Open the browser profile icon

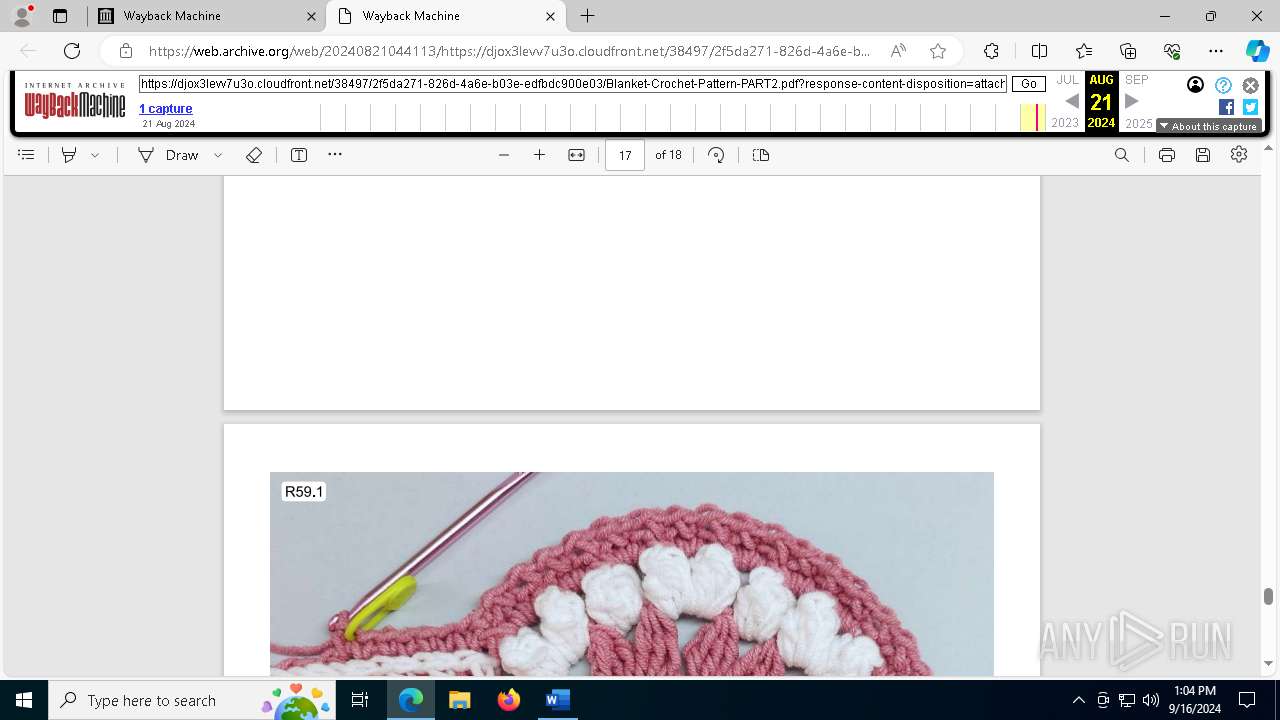click(22, 16)
